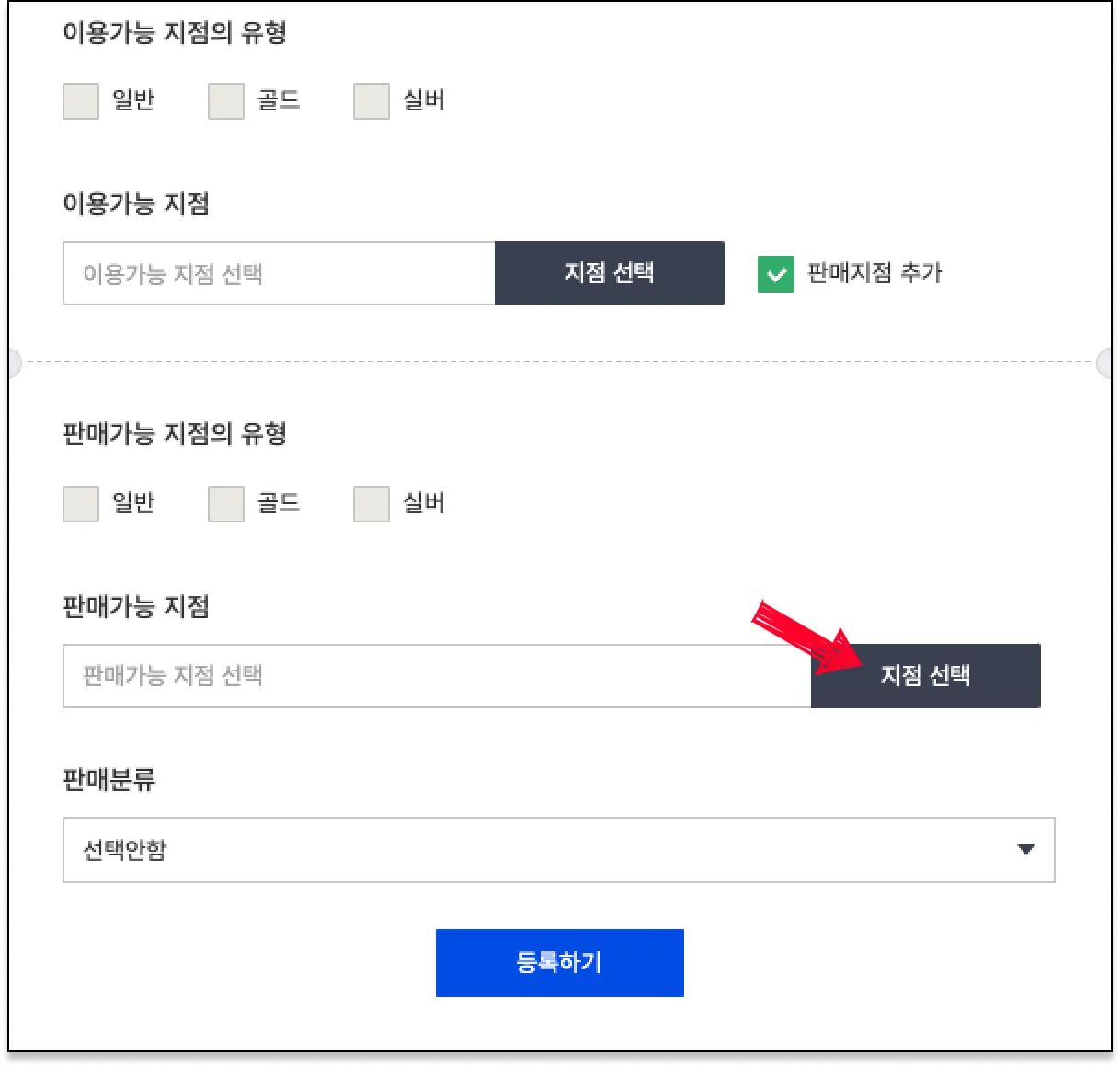Click 지점 선택 button beside 이용가능 지점 field
Screen dimensions: 1120x1067
click(610, 273)
